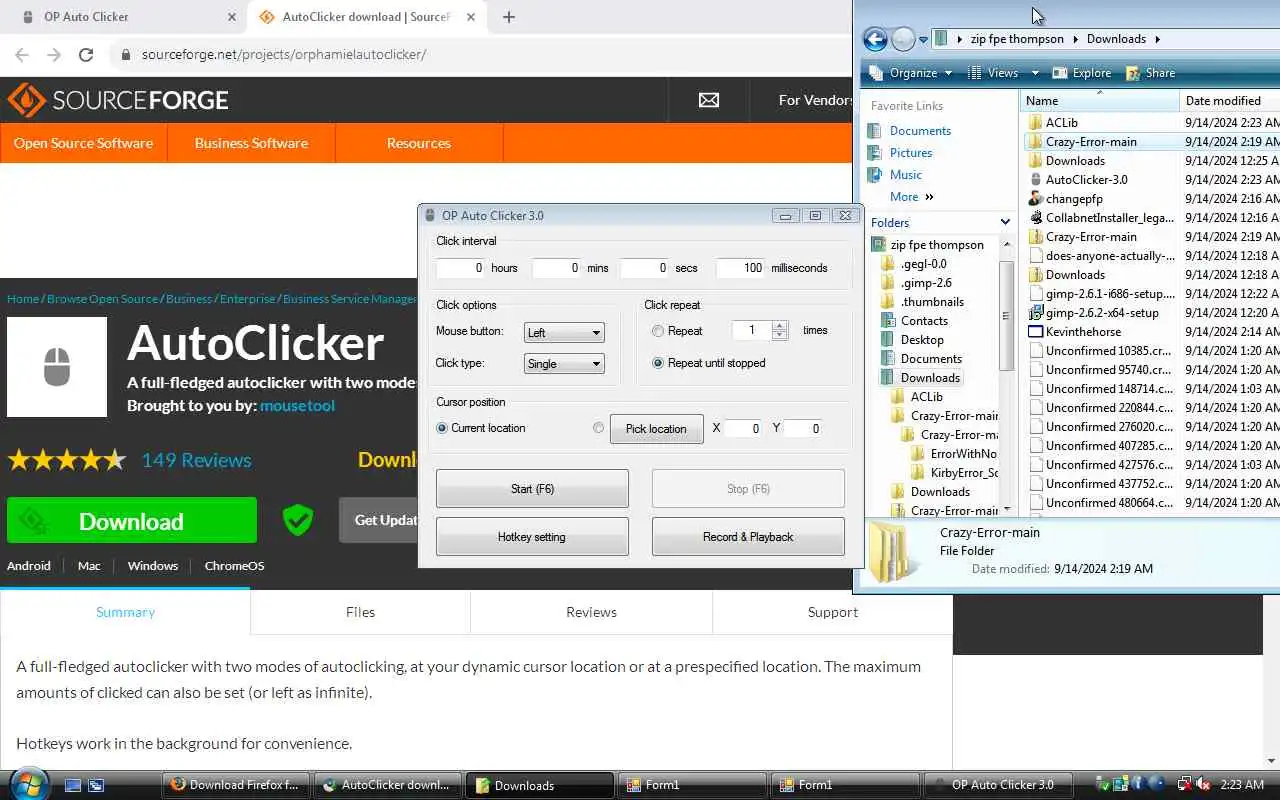Select Repeat until stopped option
This screenshot has width=1280, height=800.
click(x=657, y=363)
